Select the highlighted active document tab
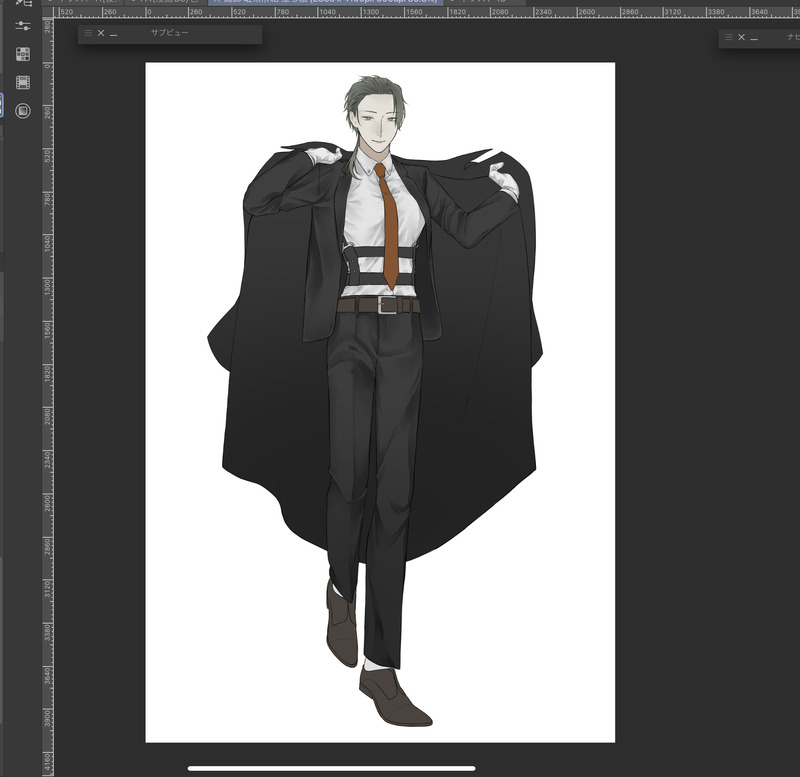 [325, 2]
